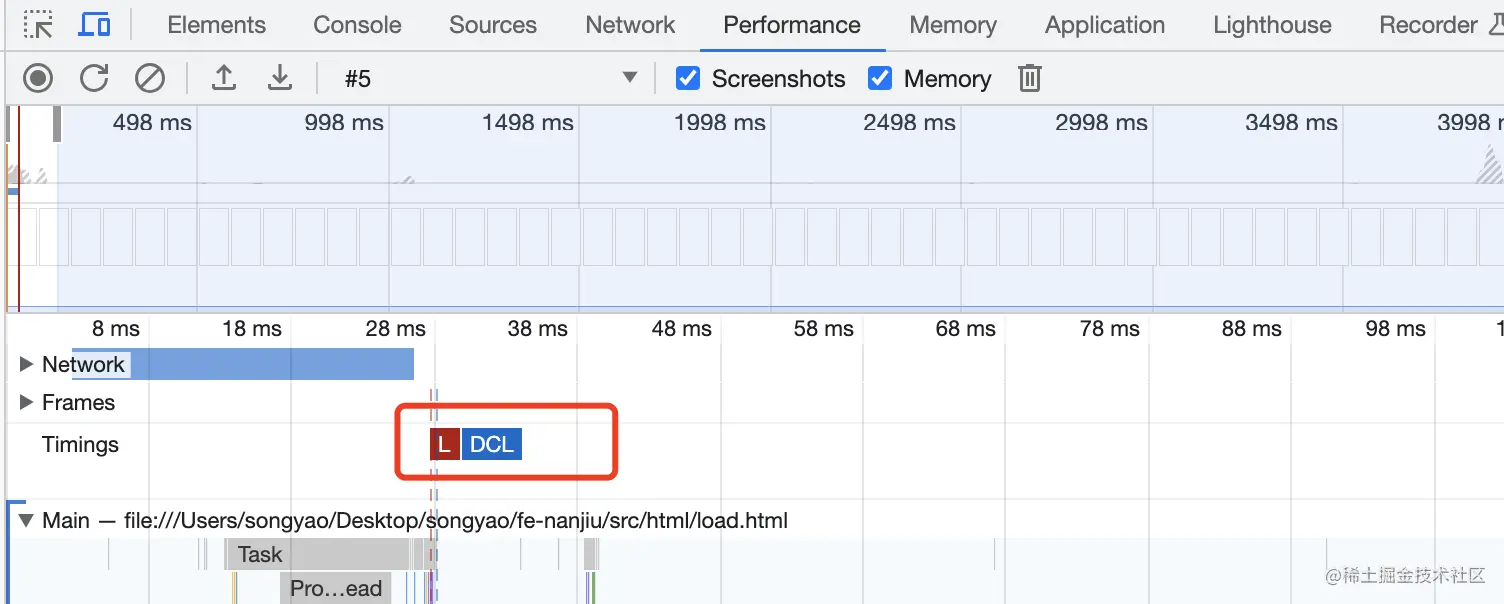Click the load profile upload icon
The image size is (1504, 604).
[224, 78]
